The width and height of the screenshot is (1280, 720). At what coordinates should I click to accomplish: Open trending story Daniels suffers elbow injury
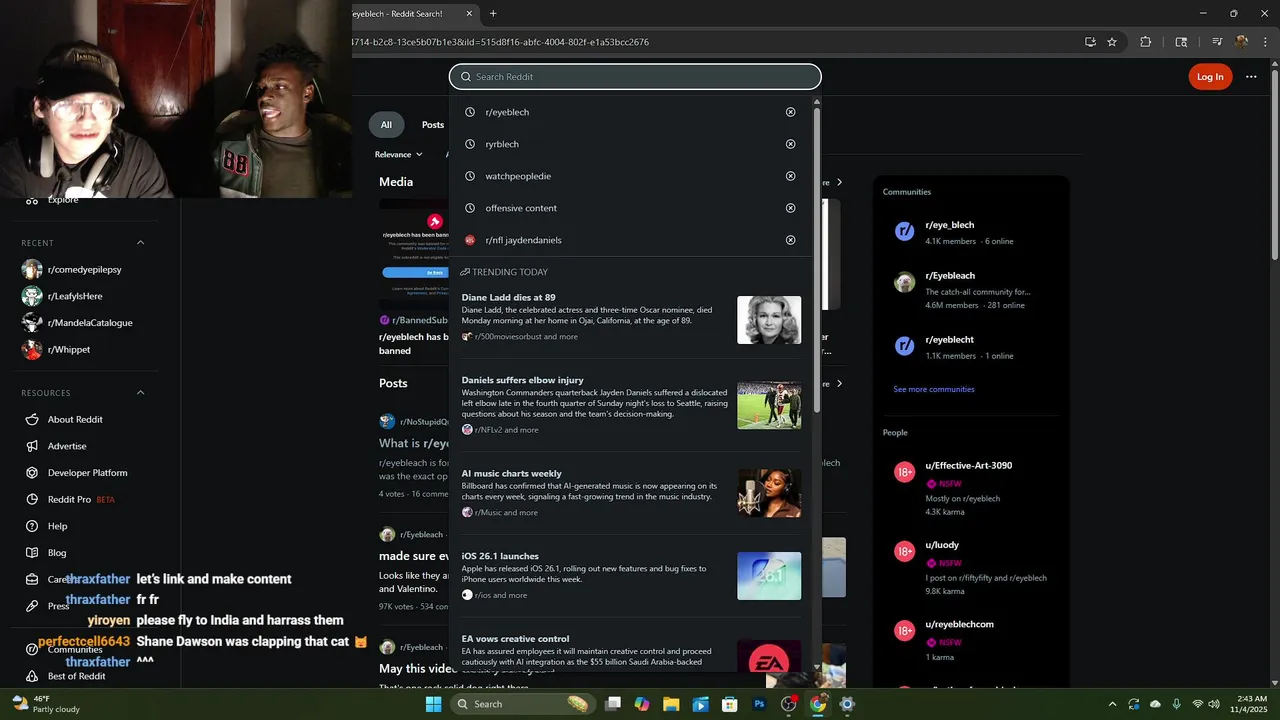pos(631,405)
